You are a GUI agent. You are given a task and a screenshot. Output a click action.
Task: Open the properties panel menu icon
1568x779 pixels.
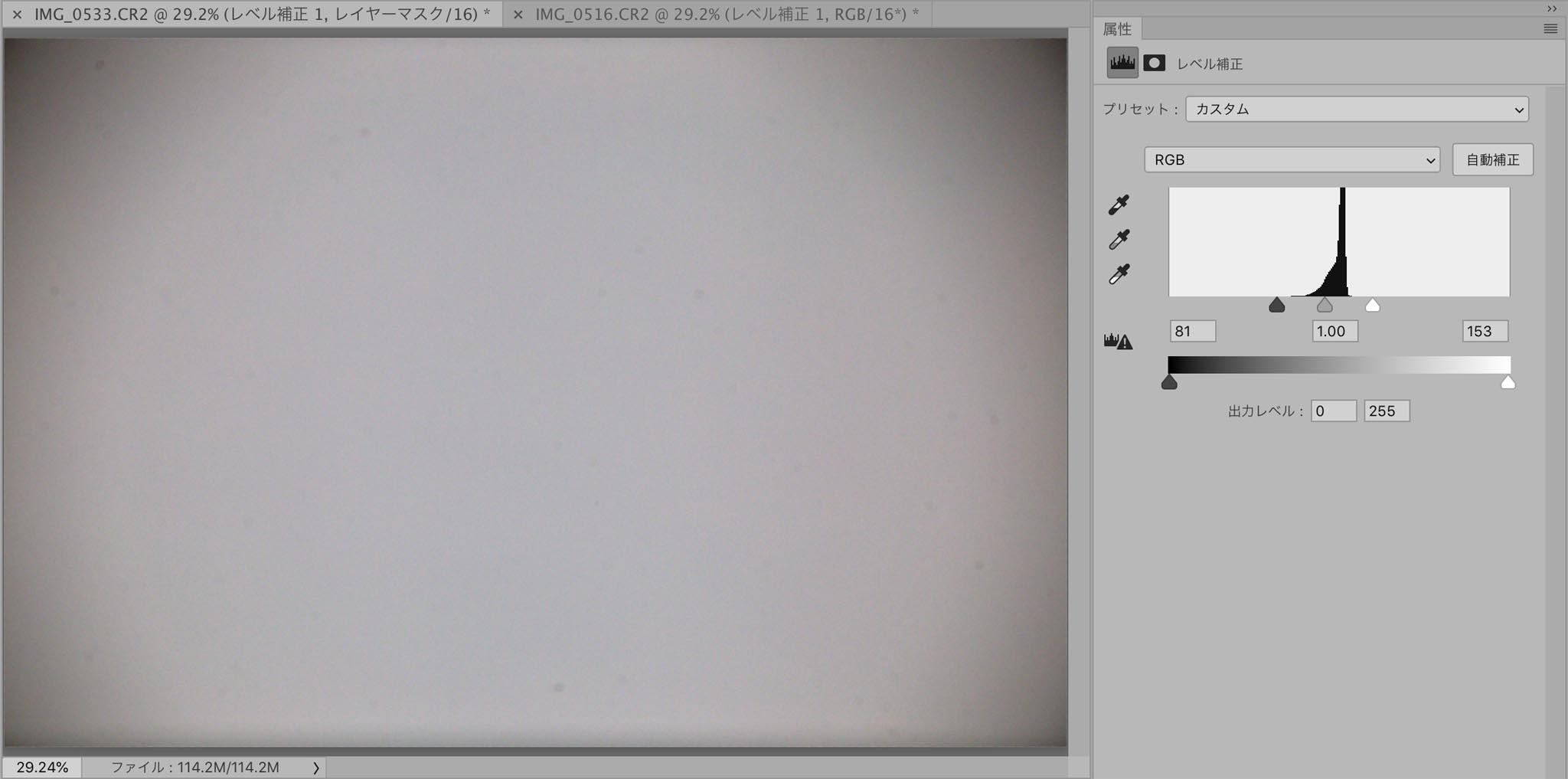tap(1550, 28)
